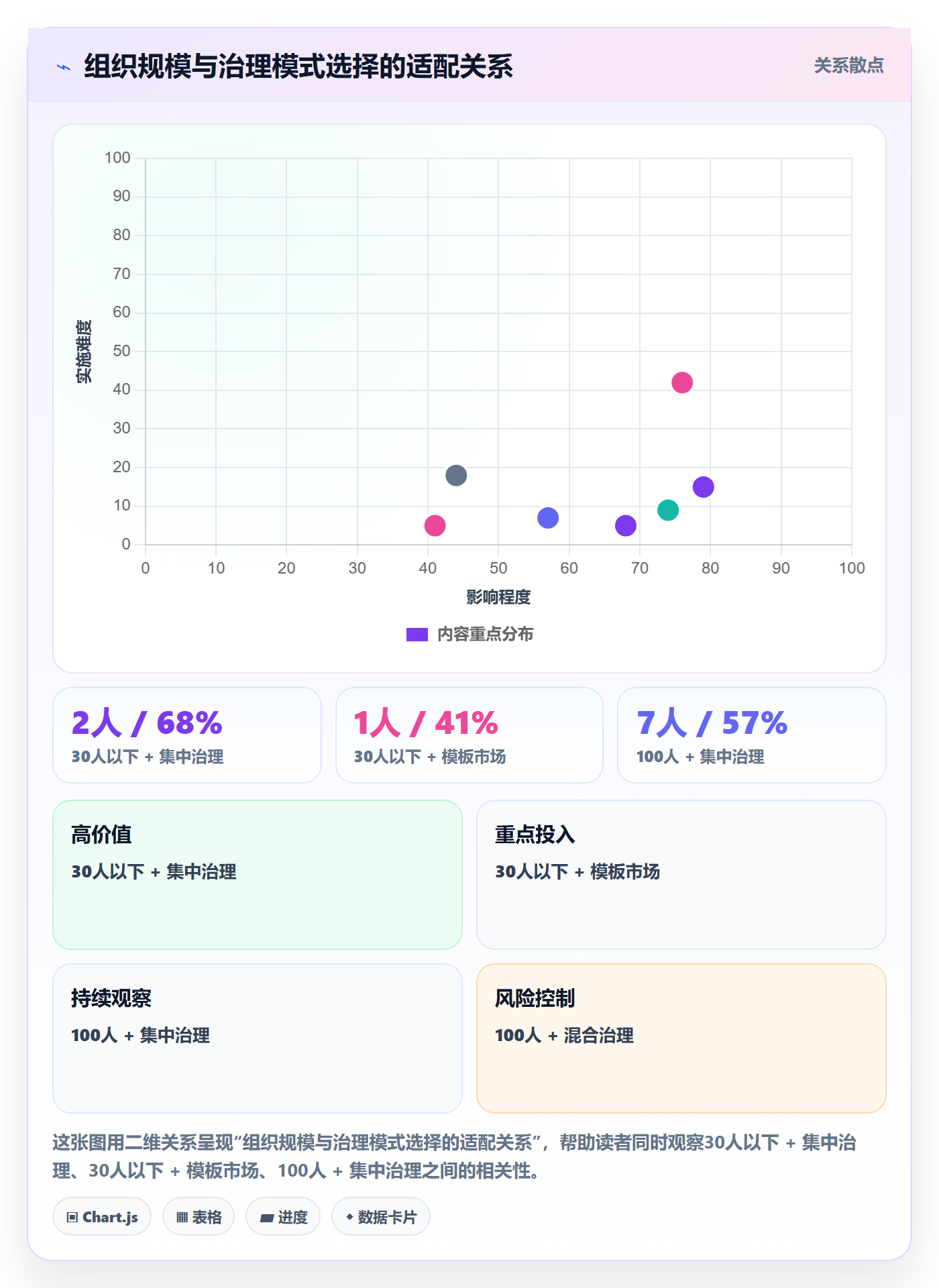Open the 1人 / 41% stat card
The height and width of the screenshot is (1288, 939).
tap(469, 735)
